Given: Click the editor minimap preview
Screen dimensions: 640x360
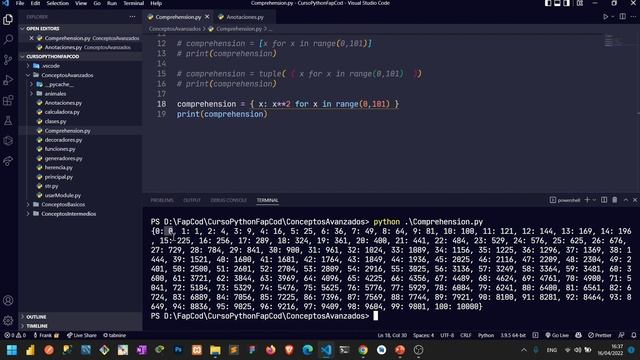Looking at the screenshot, I should 612,41.
